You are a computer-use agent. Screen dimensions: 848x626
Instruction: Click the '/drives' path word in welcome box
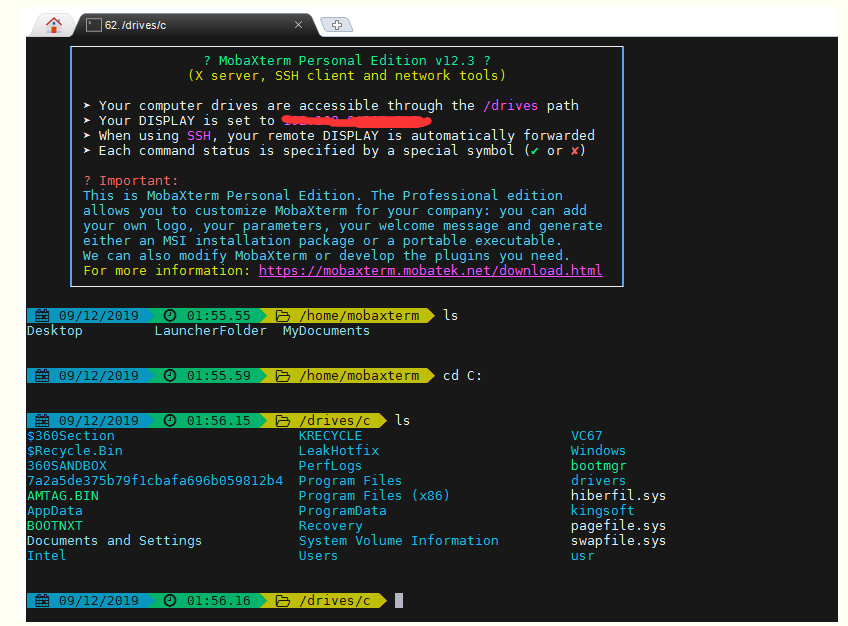click(x=511, y=105)
